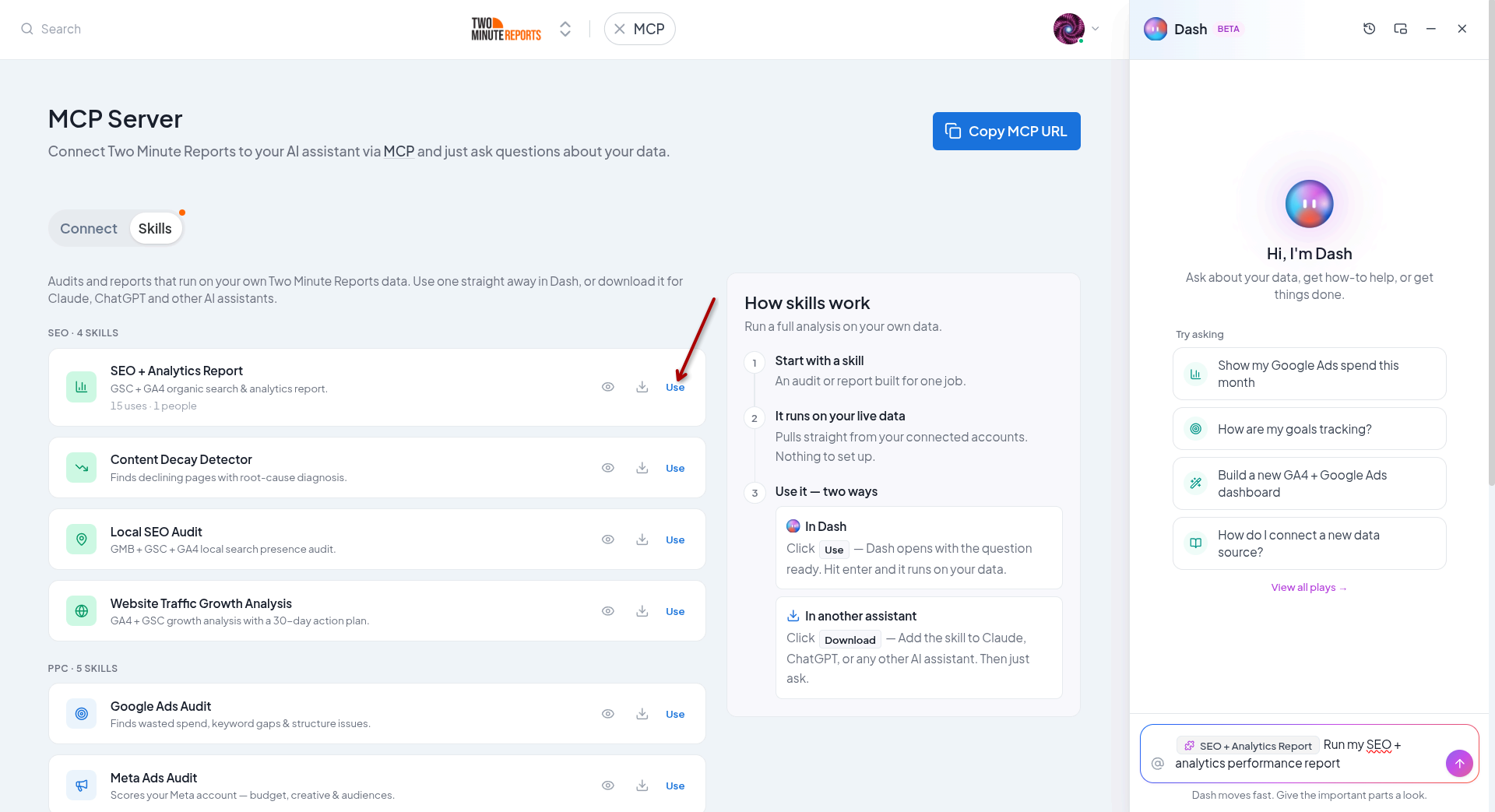
Task: Preview the Local SEO Audit skill
Action: pyautogui.click(x=608, y=540)
